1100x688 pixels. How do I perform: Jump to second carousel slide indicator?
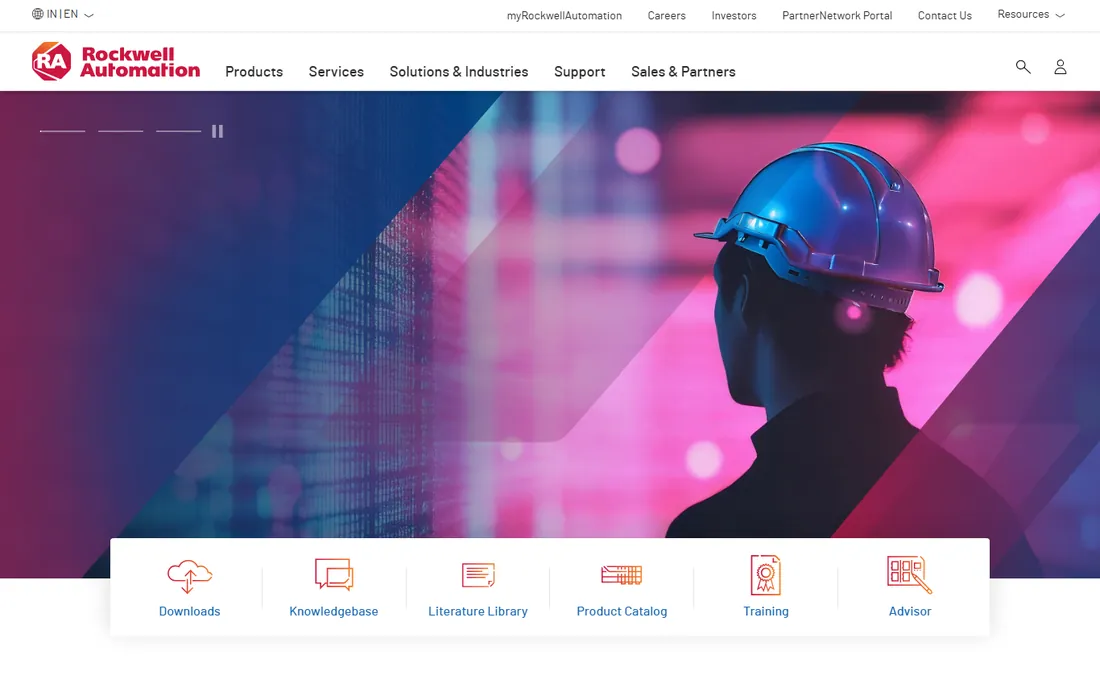coord(121,131)
